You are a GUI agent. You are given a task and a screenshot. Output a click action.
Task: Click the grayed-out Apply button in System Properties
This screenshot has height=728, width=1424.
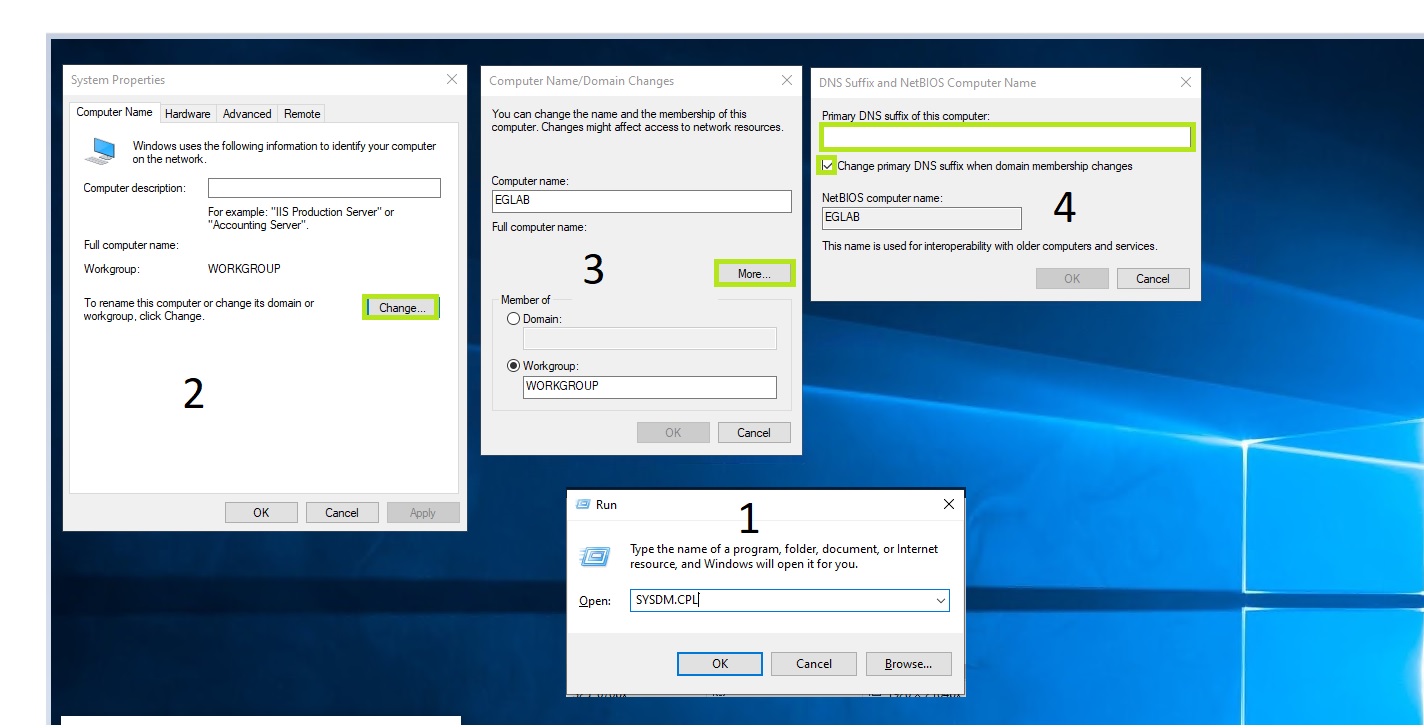click(423, 512)
